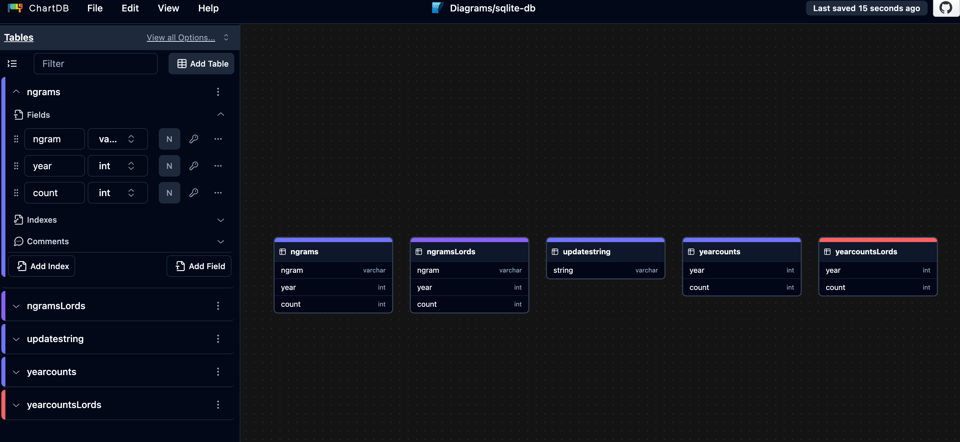Screen dimensions: 960x442
Task: Open ngrams table three-dot menu
Action: pos(218,92)
